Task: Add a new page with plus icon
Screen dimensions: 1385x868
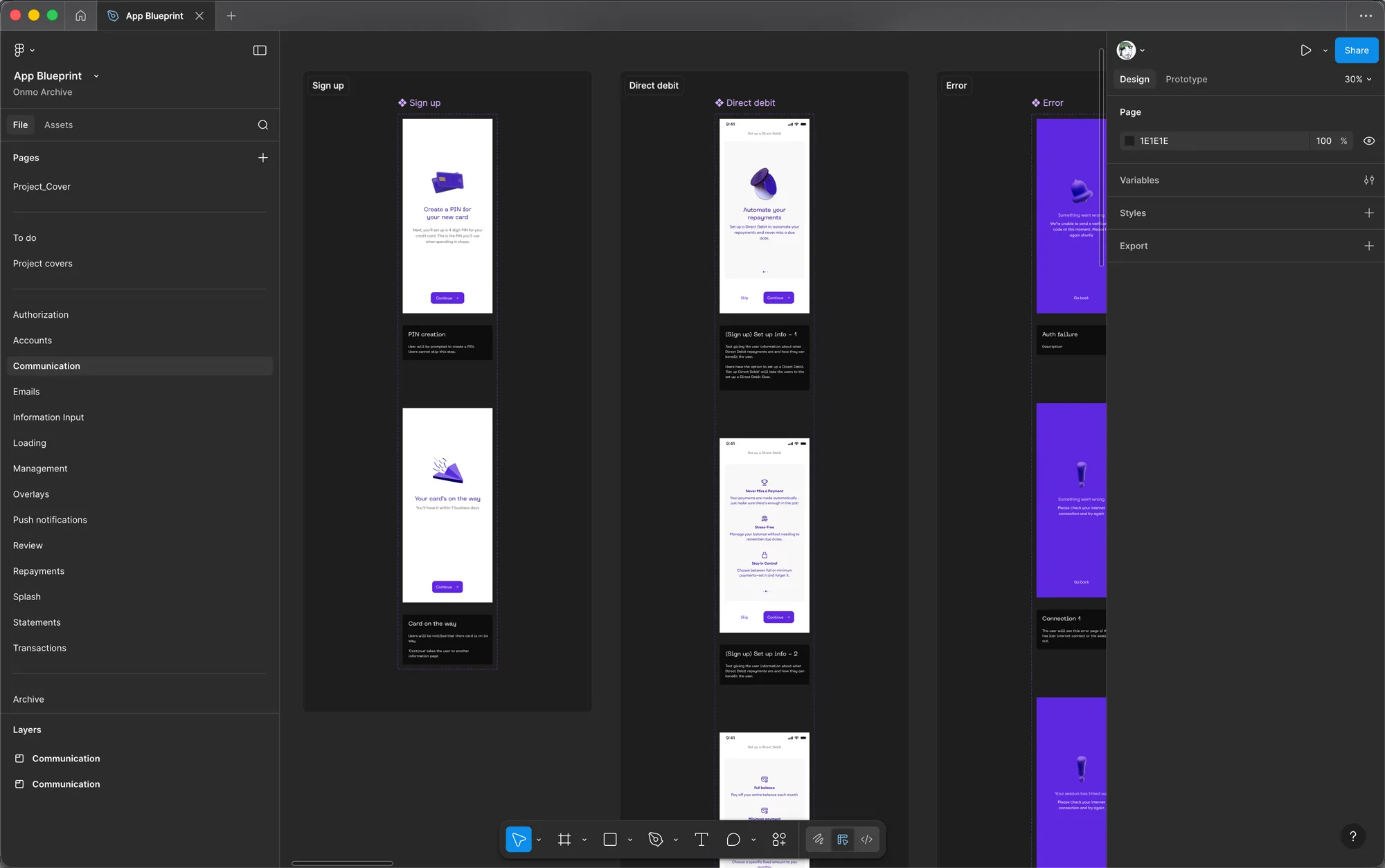Action: coord(263,158)
